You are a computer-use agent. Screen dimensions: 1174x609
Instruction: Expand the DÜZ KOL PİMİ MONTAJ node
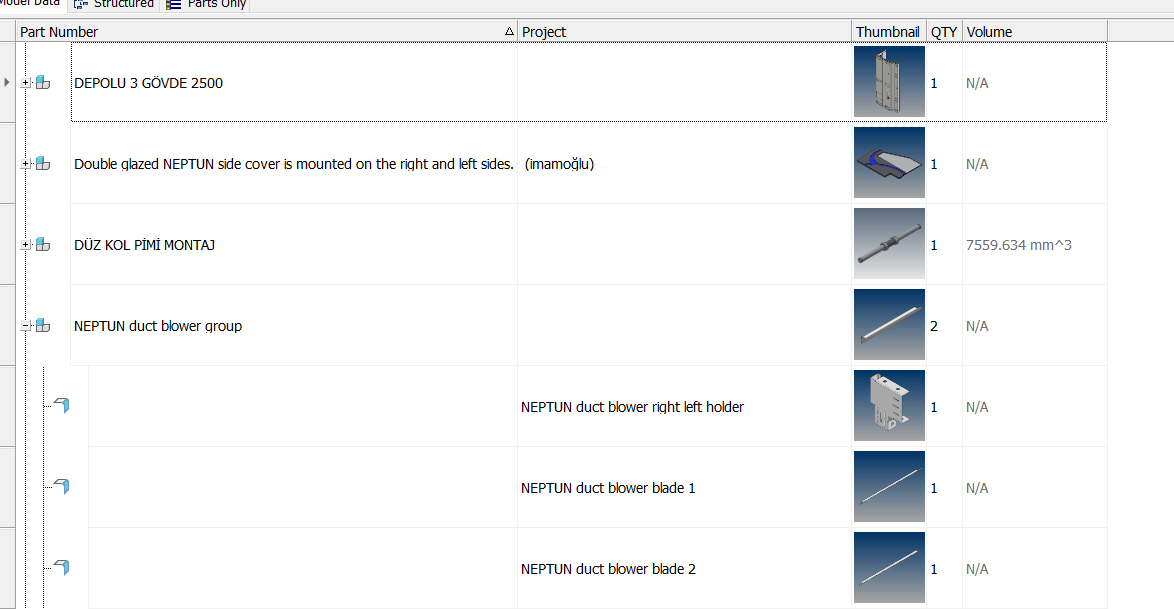(26, 245)
